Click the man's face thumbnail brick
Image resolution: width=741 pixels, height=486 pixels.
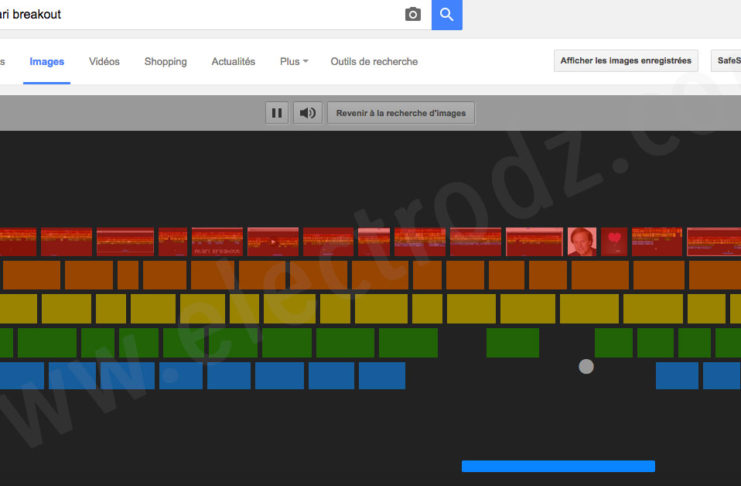[582, 242]
